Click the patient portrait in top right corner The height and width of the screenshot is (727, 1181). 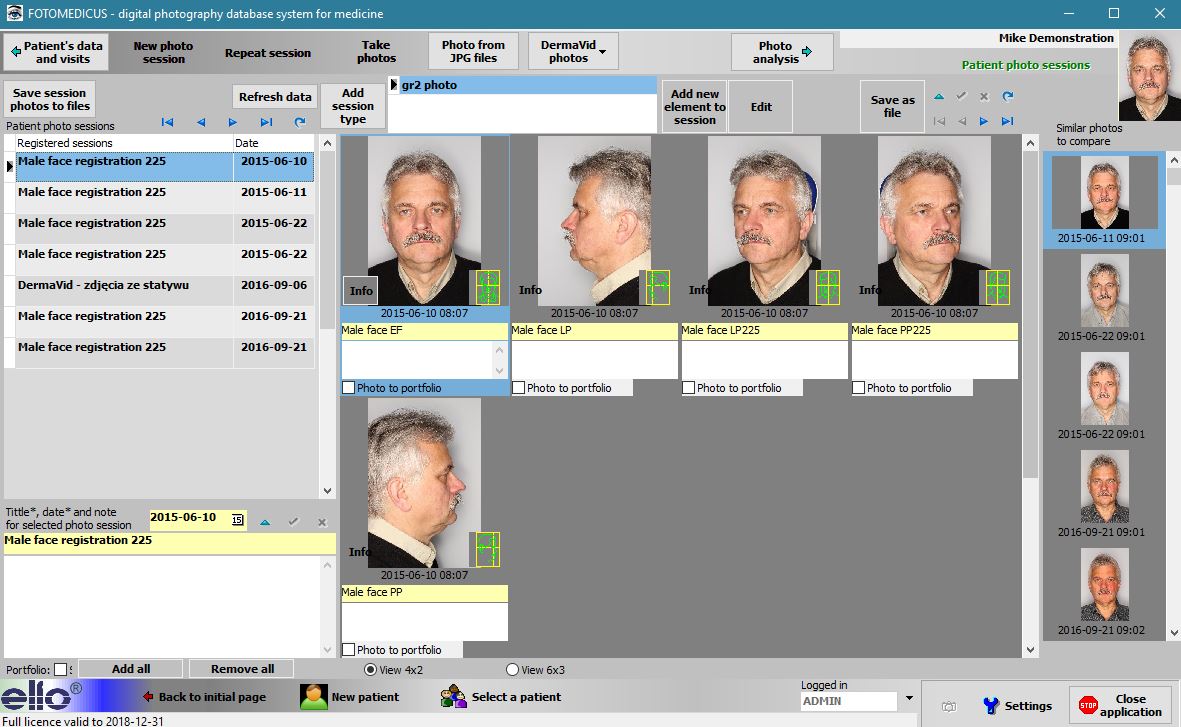1149,75
